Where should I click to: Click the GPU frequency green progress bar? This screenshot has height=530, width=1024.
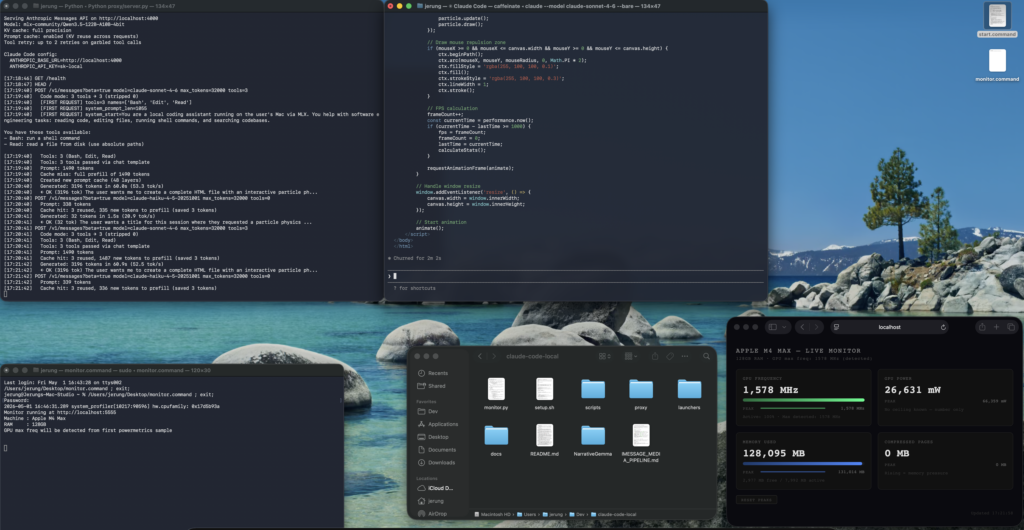coord(803,399)
